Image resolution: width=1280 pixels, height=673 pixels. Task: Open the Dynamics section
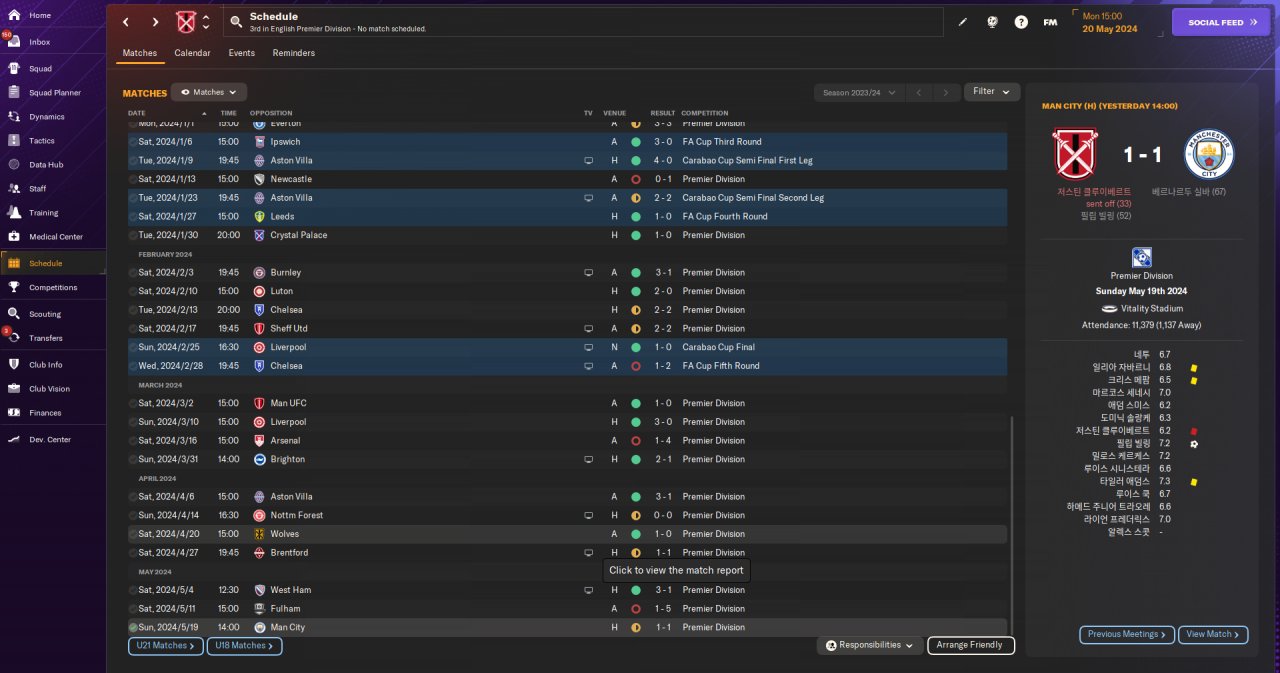point(46,117)
